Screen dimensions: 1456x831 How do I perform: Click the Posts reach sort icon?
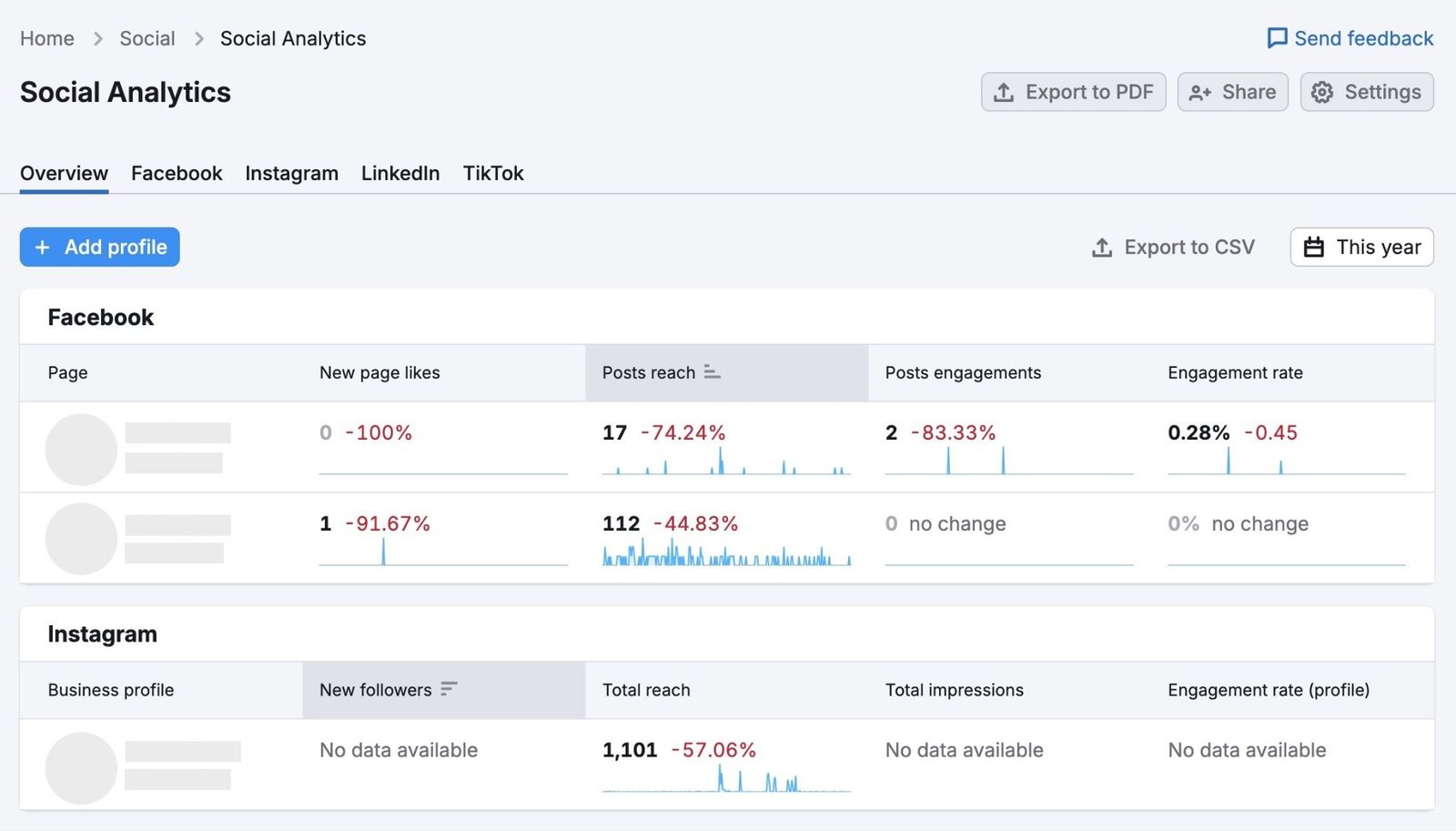(x=713, y=372)
